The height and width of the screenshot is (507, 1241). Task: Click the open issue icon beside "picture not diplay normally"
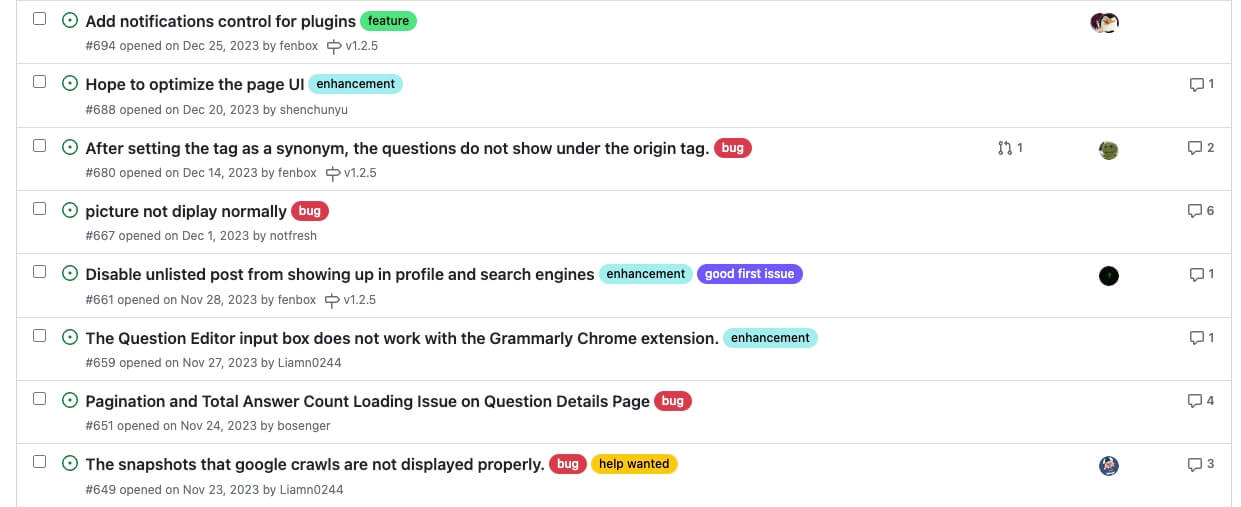coord(70,210)
